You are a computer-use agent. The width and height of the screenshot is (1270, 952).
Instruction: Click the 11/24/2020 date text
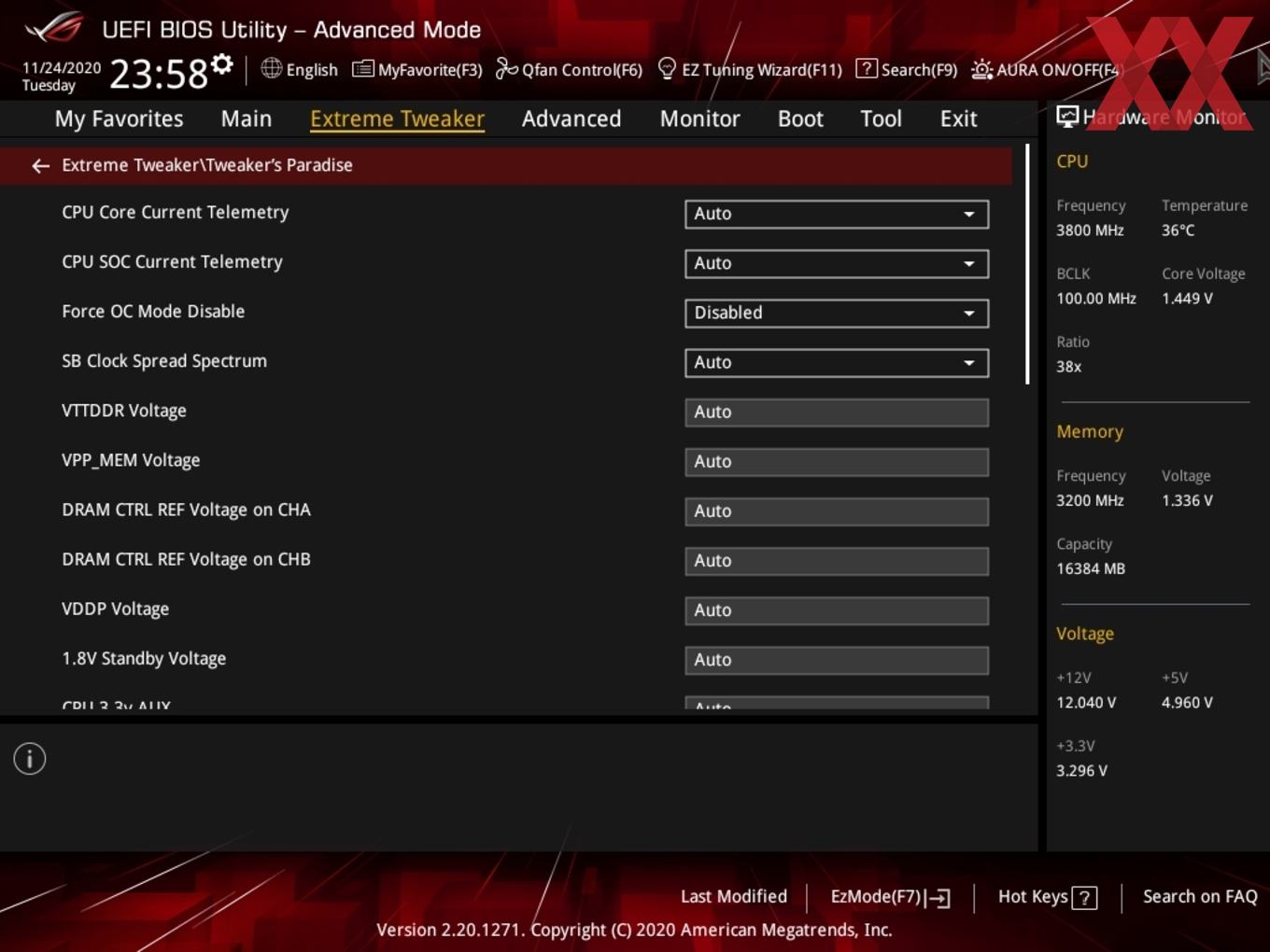pyautogui.click(x=62, y=68)
